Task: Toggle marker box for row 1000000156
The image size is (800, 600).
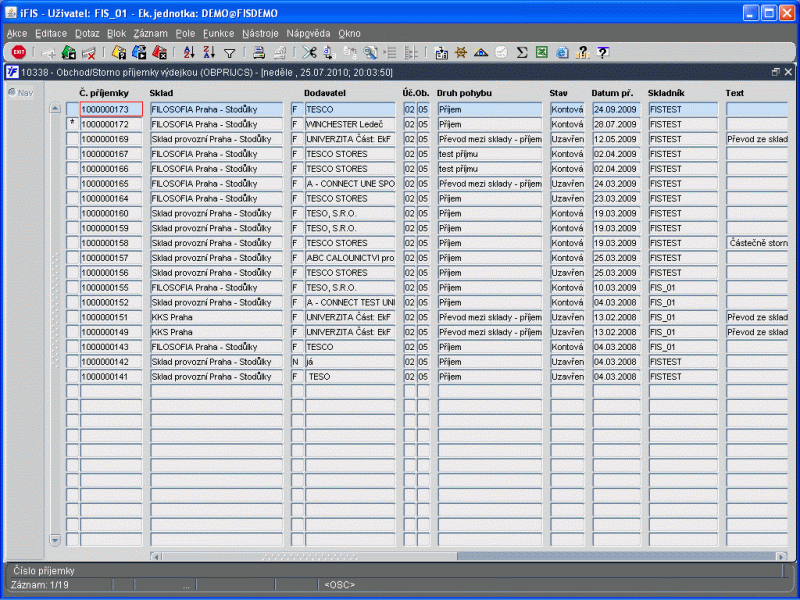Action: 72,272
